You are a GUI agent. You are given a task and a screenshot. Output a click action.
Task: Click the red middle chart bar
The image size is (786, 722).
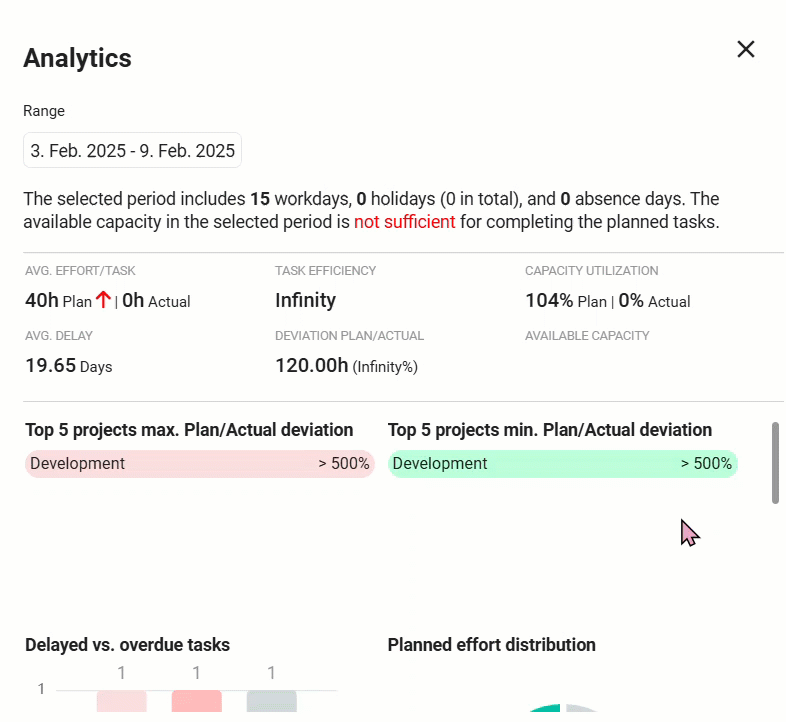196,704
